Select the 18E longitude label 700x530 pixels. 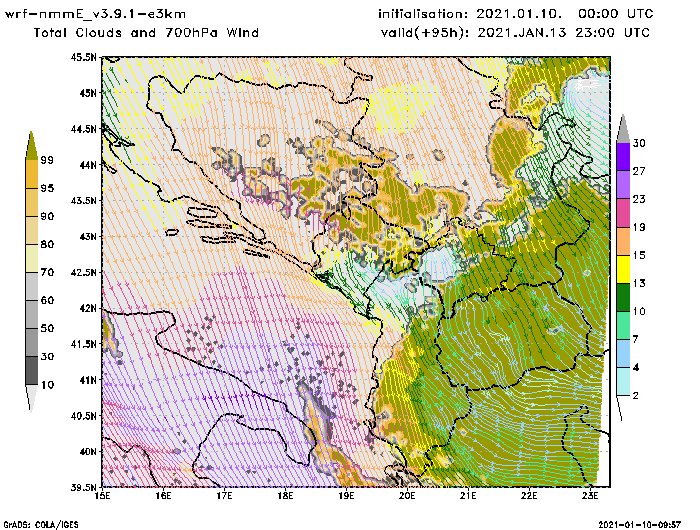coord(285,496)
